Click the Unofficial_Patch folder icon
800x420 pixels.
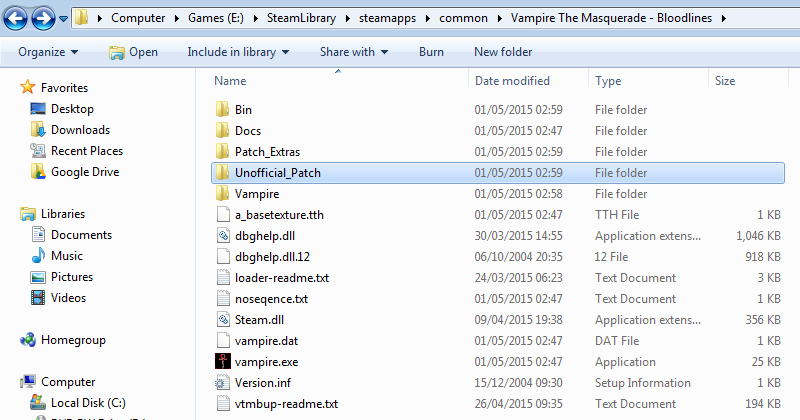click(222, 172)
